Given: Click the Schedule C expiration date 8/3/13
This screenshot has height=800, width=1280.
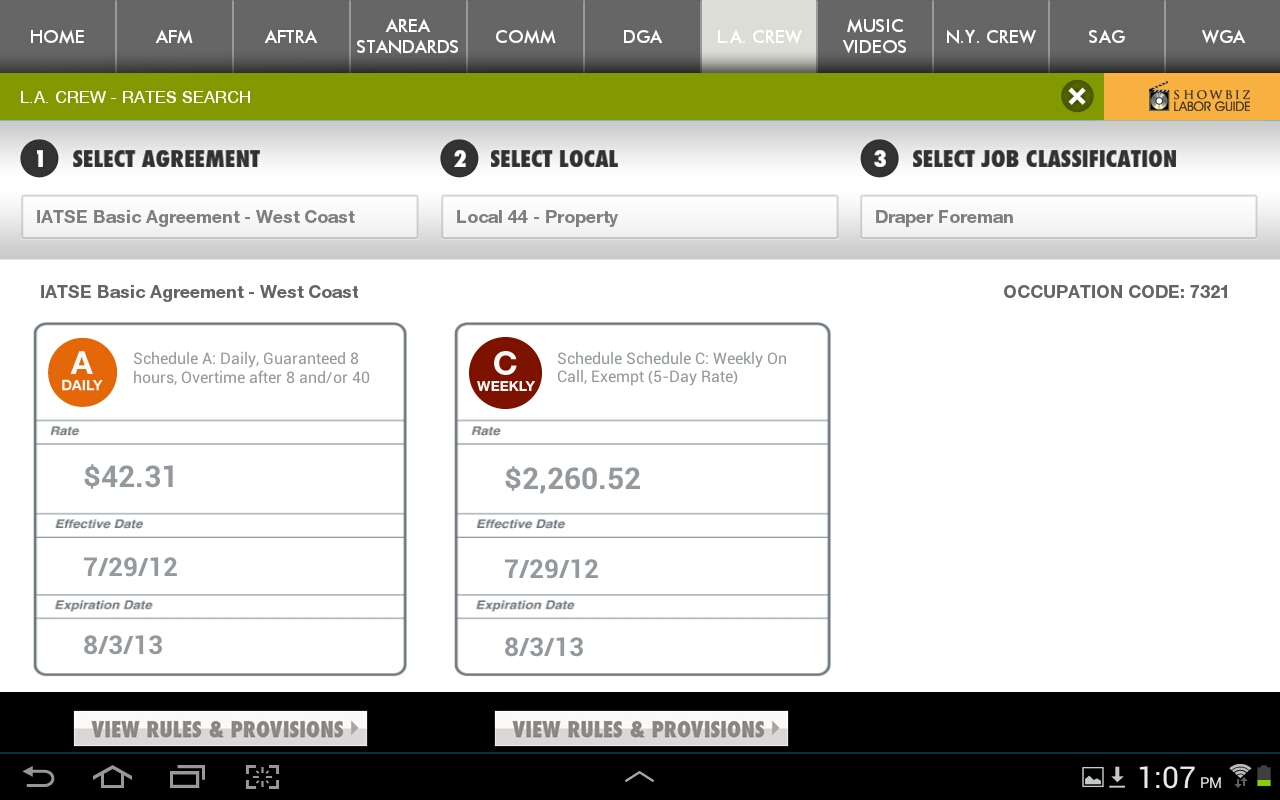Looking at the screenshot, I should (544, 647).
